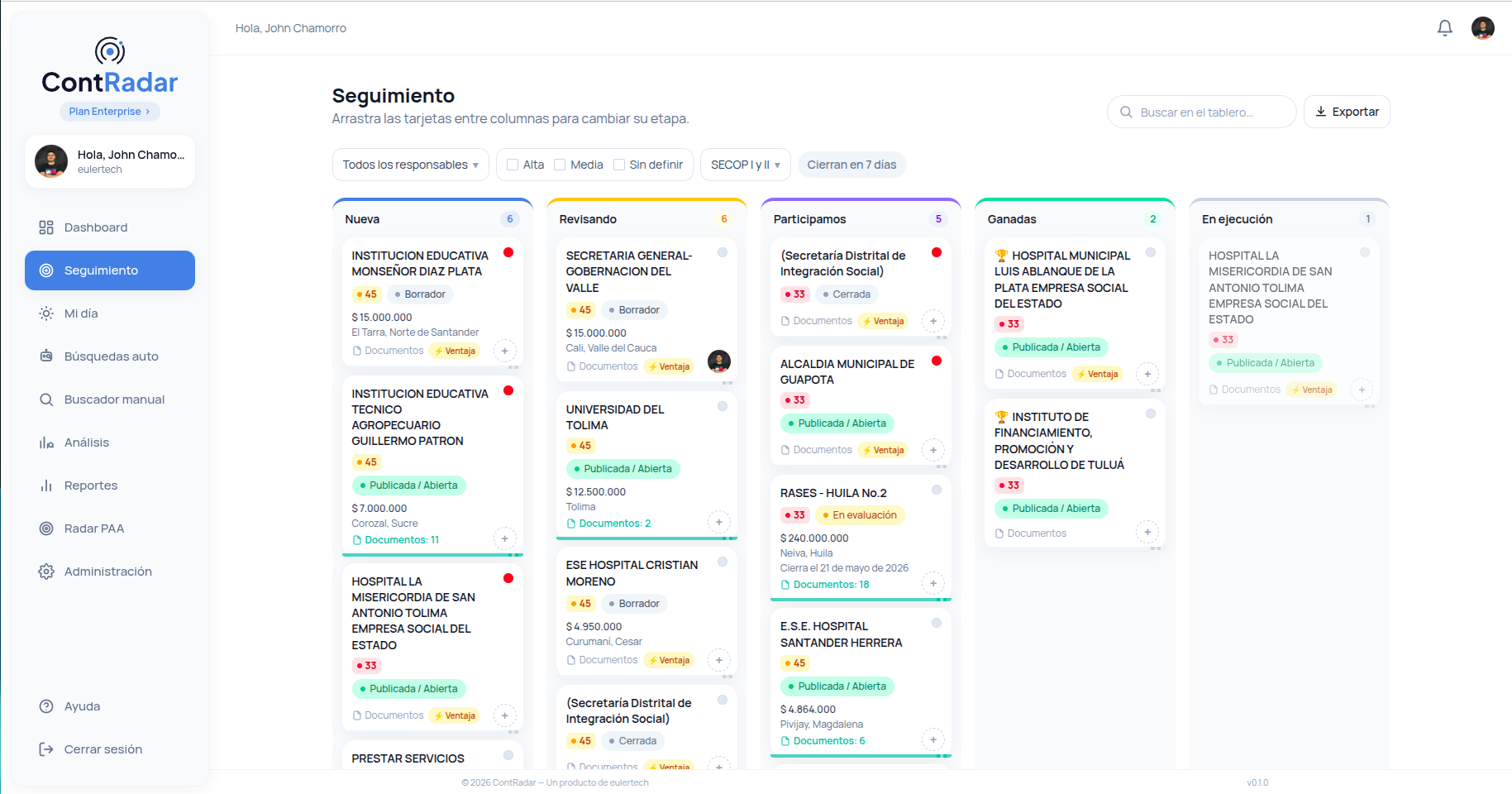The height and width of the screenshot is (794, 1512).
Task: Set priority dot on UNIVERSIDAD DEL TOLIMA card
Action: pyautogui.click(x=723, y=406)
